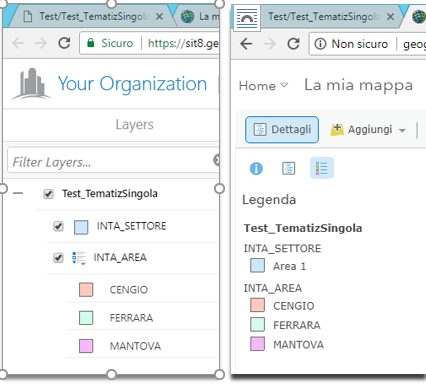Click Area 1 blue swatch in Legenda
The width and height of the screenshot is (426, 384).
pyautogui.click(x=258, y=265)
